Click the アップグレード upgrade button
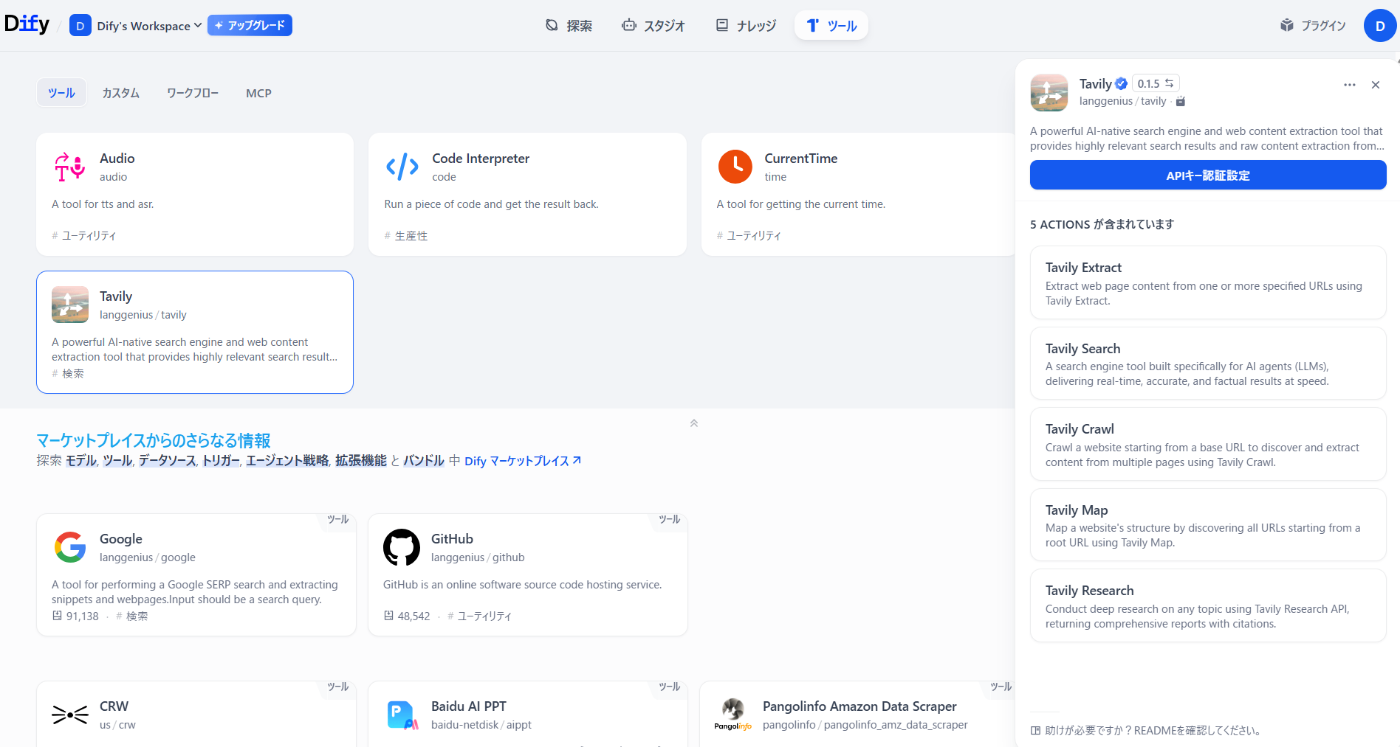This screenshot has height=747, width=1400. click(x=250, y=25)
